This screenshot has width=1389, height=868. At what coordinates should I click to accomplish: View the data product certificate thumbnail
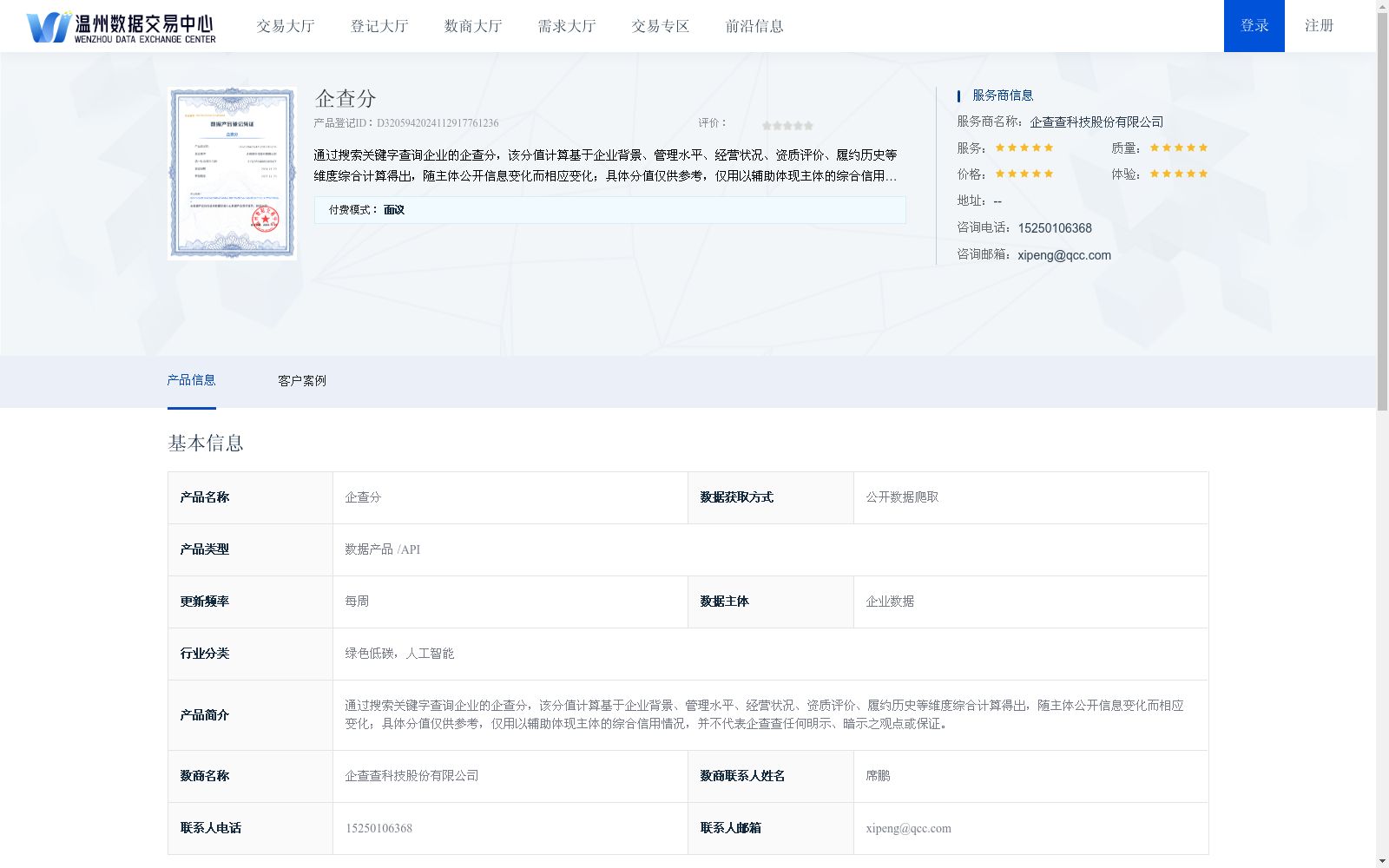231,173
